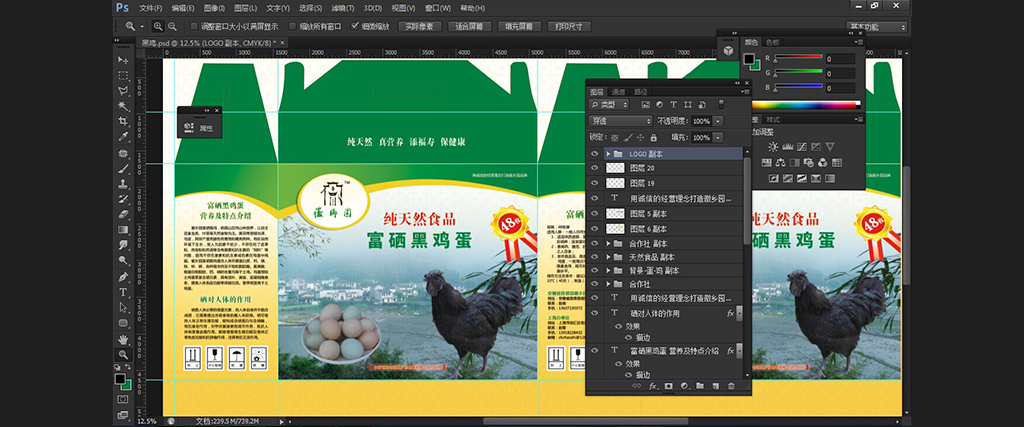1024x427 pixels.
Task: Select the Horizontal Type tool
Action: tap(123, 293)
